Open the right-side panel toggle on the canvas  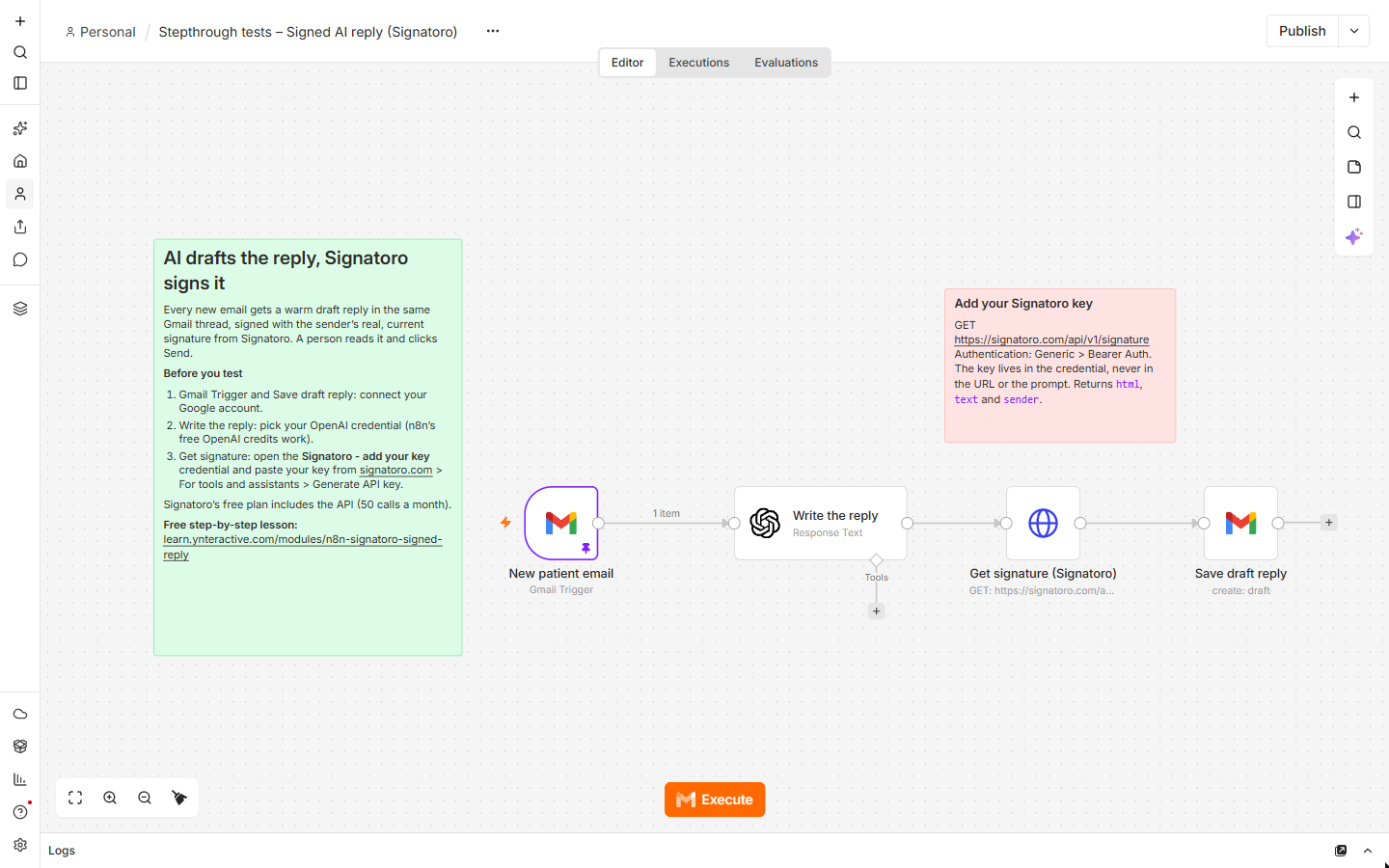coord(1354,202)
